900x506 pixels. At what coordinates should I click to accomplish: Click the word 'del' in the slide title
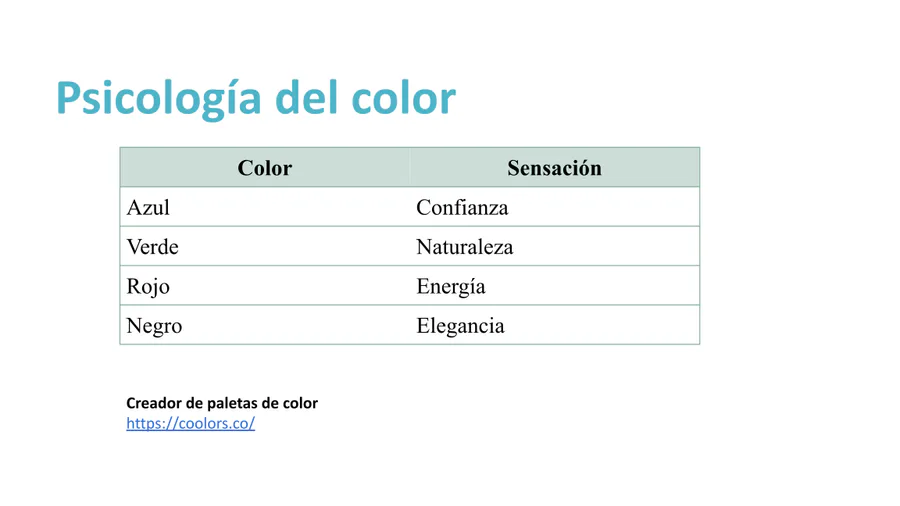click(x=306, y=98)
